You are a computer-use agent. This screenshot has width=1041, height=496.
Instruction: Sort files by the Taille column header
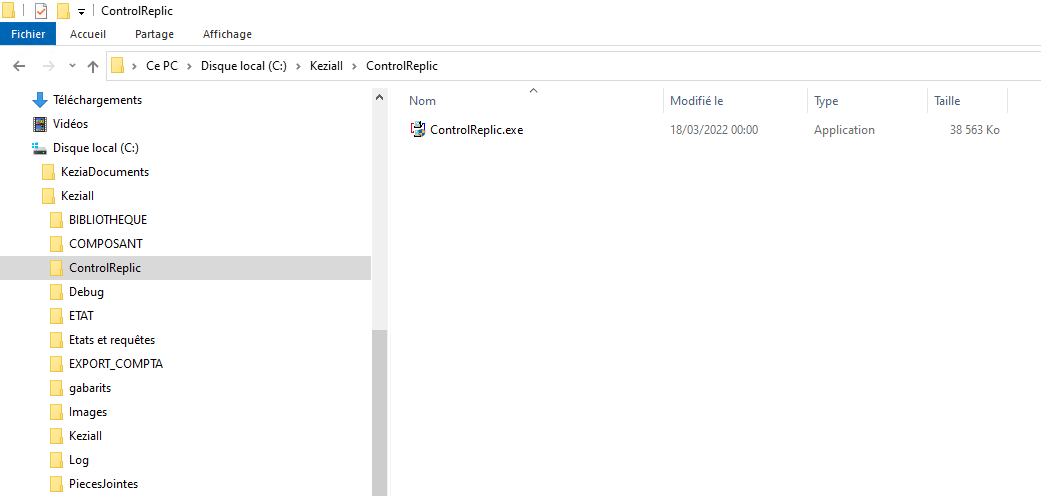947,101
